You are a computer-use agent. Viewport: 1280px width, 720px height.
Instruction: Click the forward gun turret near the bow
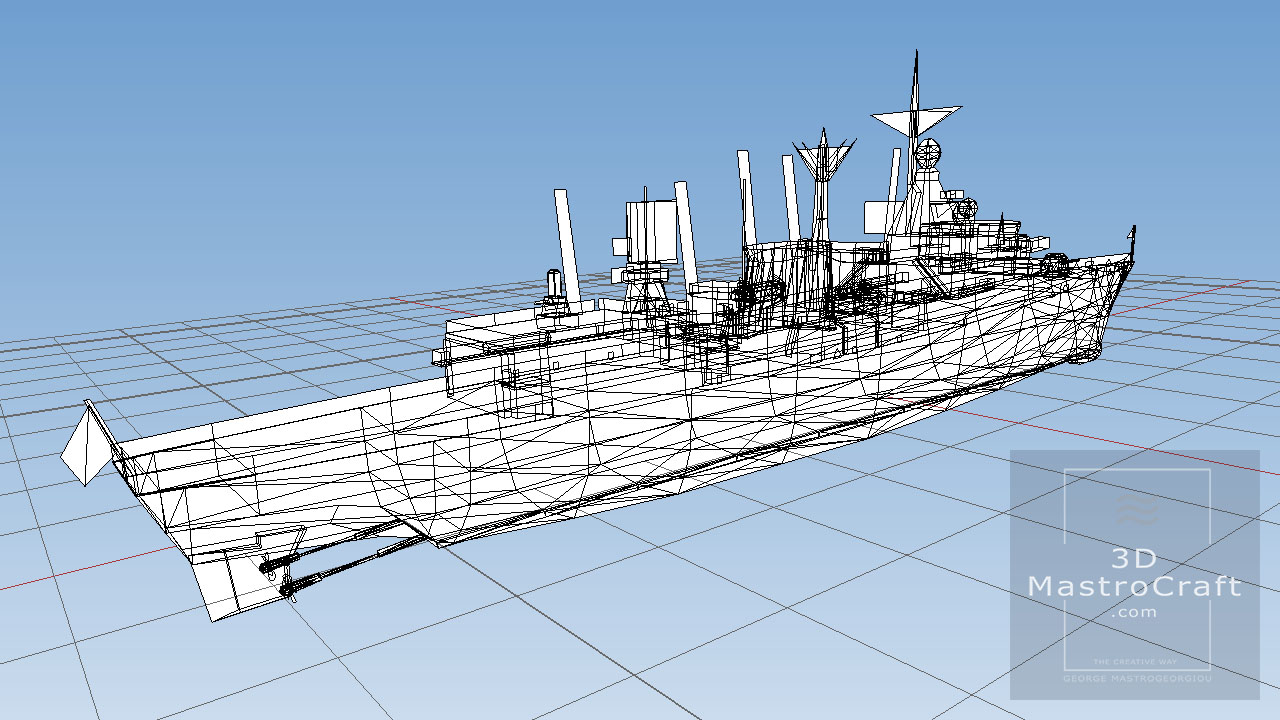click(1055, 265)
